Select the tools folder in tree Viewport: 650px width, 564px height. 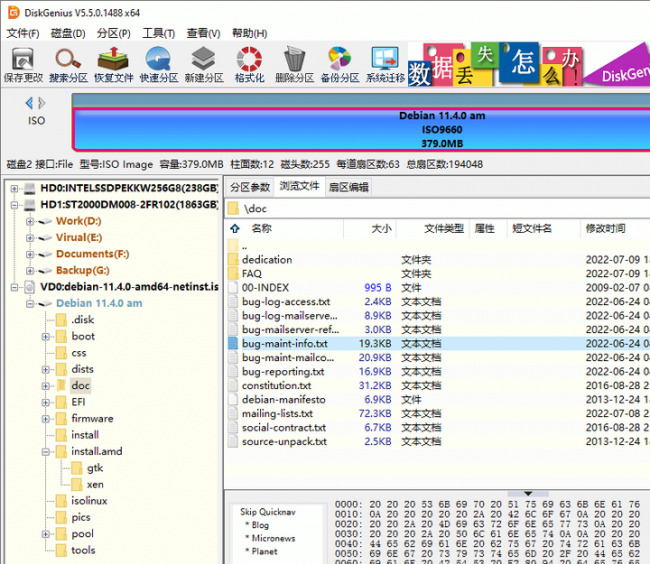pyautogui.click(x=83, y=550)
